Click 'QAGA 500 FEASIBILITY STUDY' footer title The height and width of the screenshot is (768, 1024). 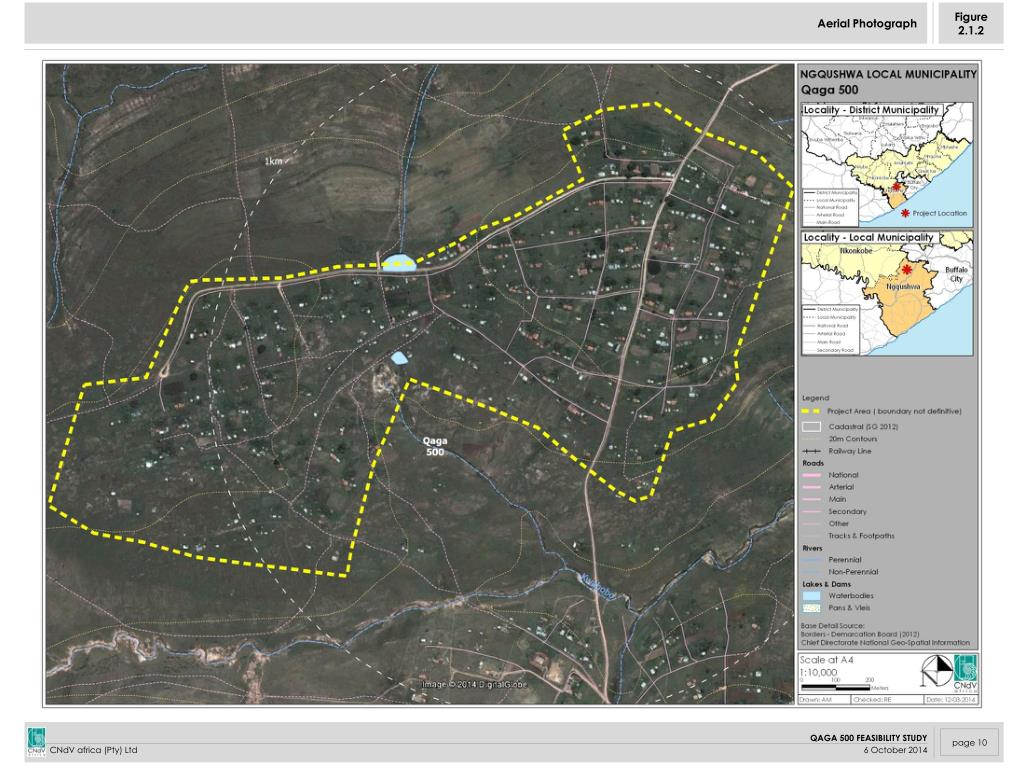click(868, 738)
